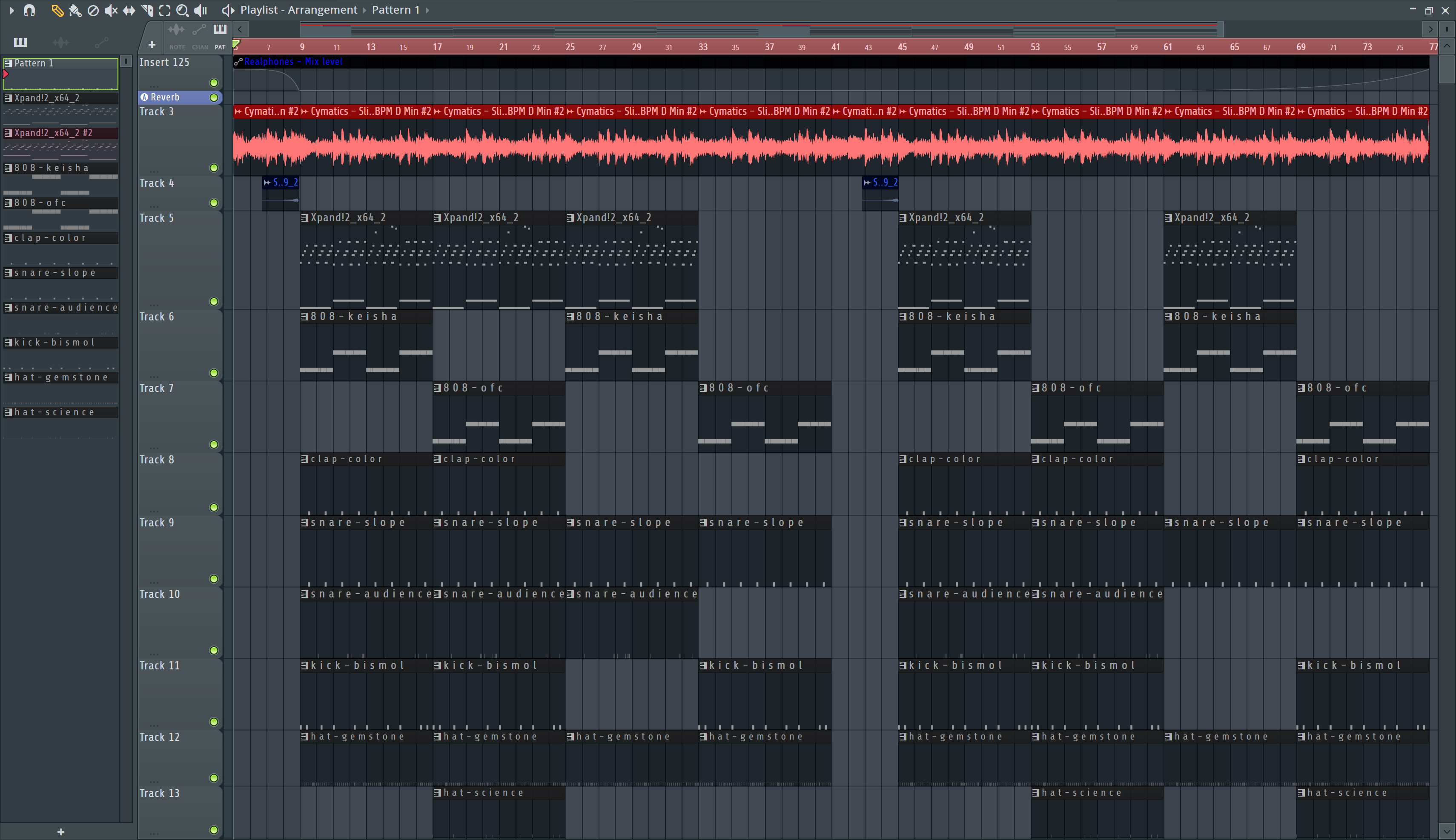The height and width of the screenshot is (840, 1456).
Task: Jump to bar 33 on timeline ruler
Action: tap(703, 47)
